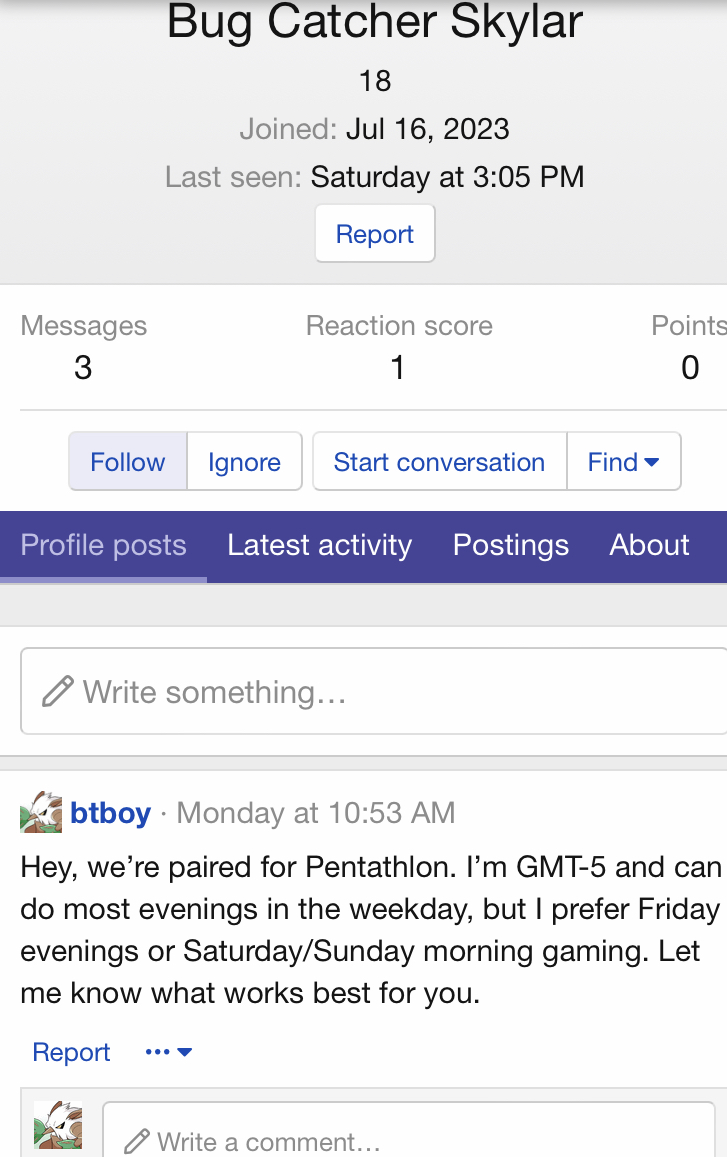This screenshot has width=727, height=1157.
Task: Follow Bug Catcher Skylar
Action: pos(127,462)
